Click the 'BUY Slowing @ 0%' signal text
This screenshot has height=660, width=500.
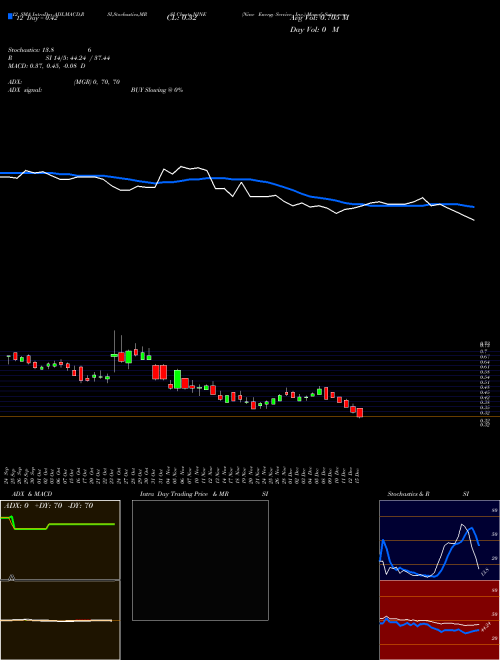157,90
